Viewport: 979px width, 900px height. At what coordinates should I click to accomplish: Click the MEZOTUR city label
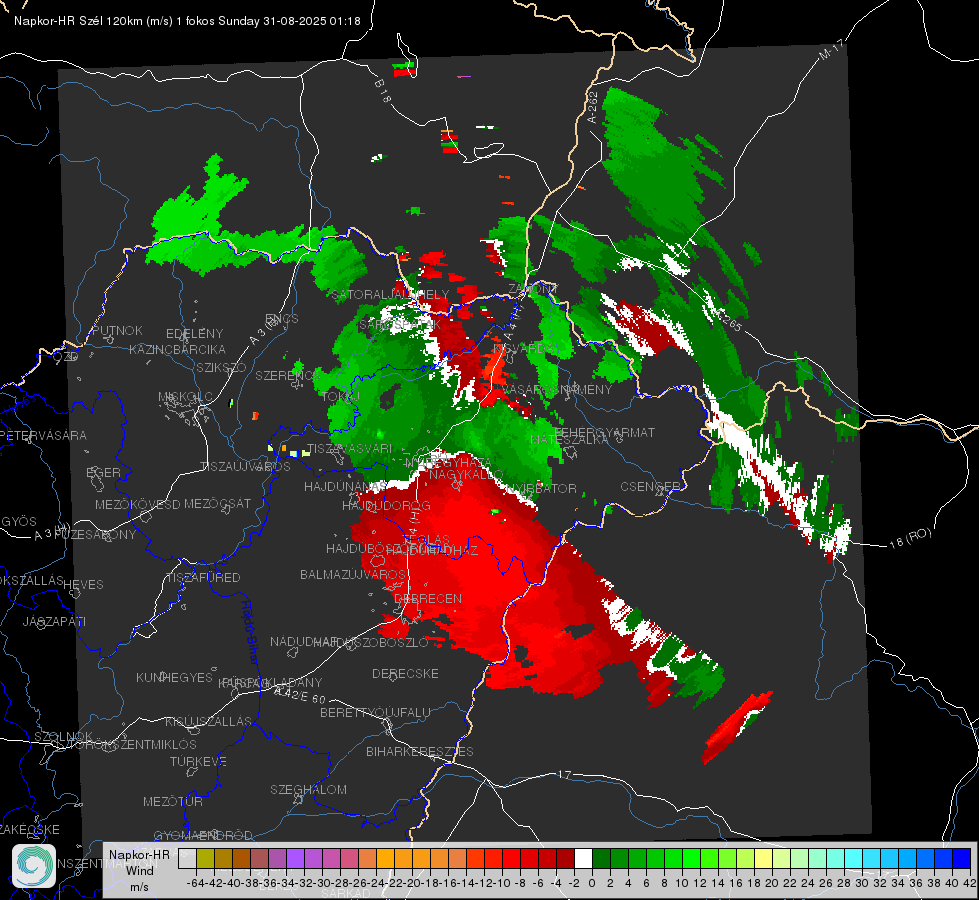pos(173,801)
